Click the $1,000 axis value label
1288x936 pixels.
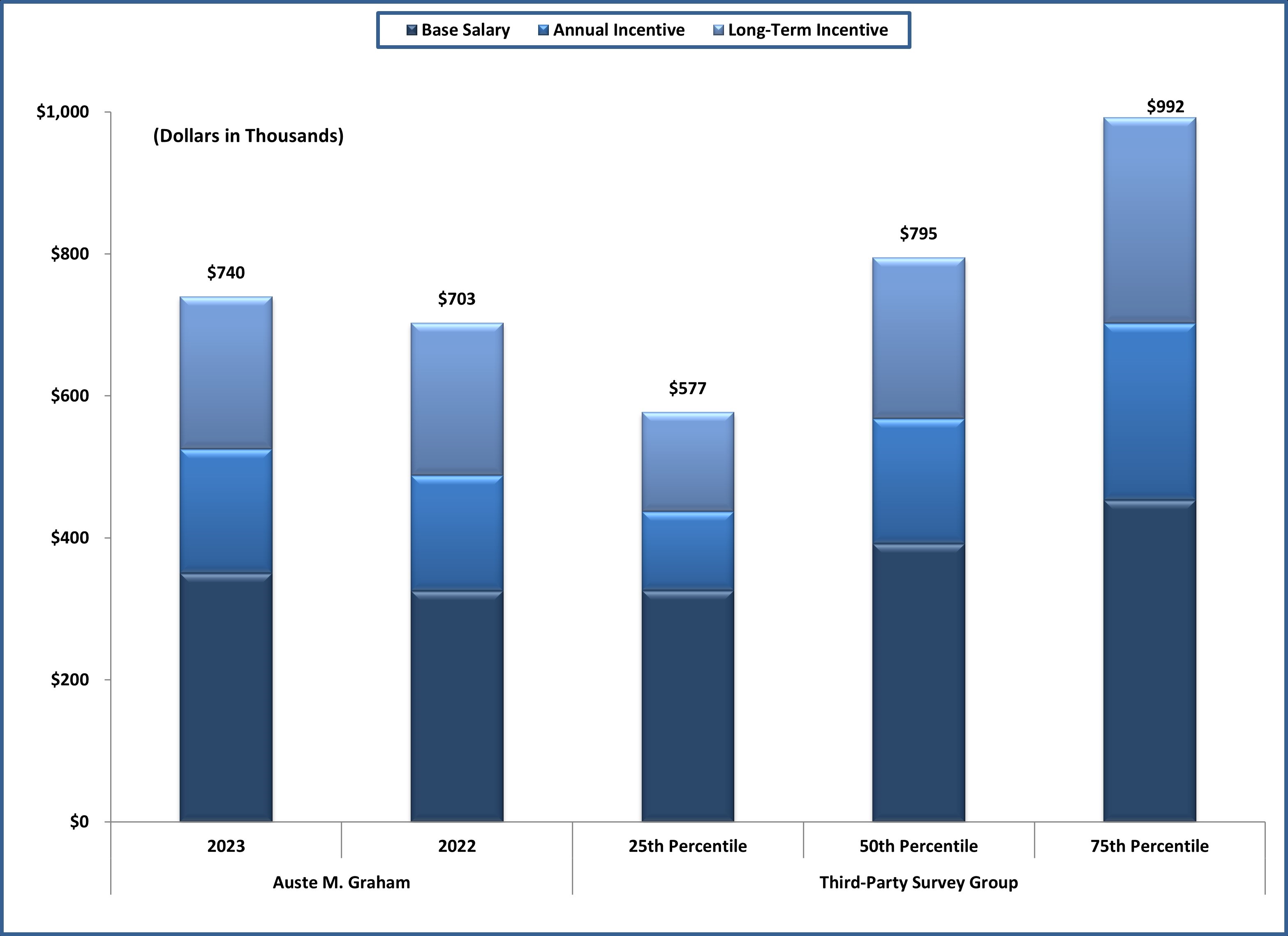click(x=62, y=112)
